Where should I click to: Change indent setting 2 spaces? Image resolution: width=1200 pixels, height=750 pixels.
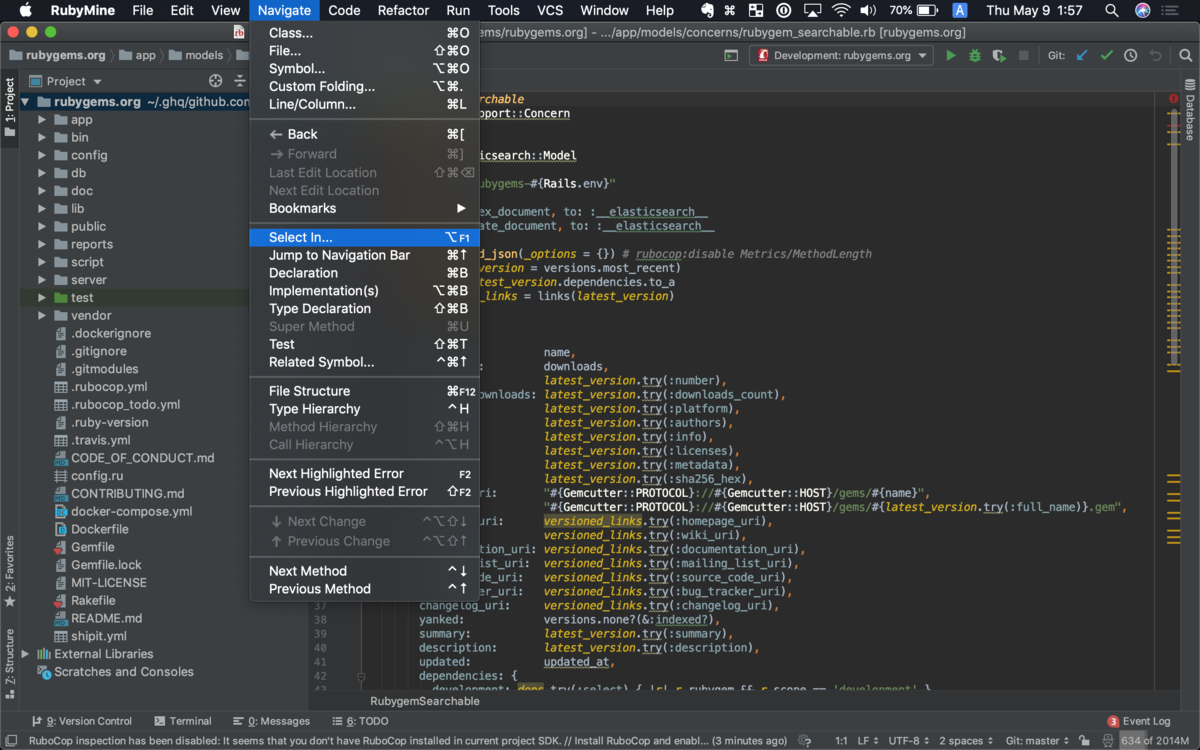[966, 741]
